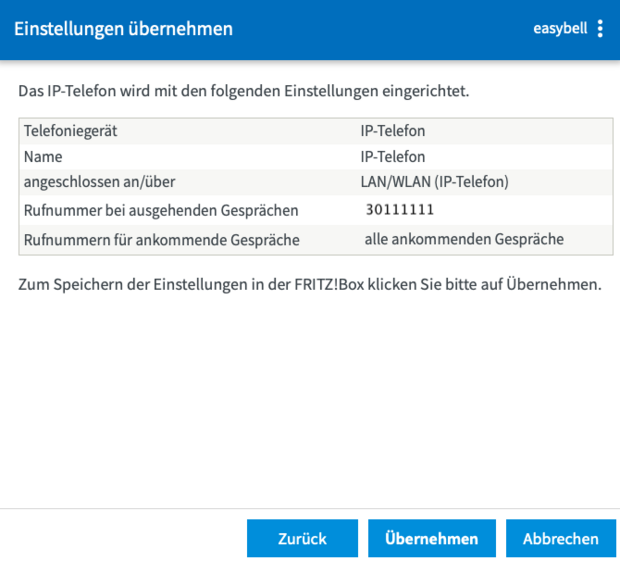This screenshot has width=620, height=561.
Task: Click the alle ankommenden Gespräche value
Action: pos(464,239)
